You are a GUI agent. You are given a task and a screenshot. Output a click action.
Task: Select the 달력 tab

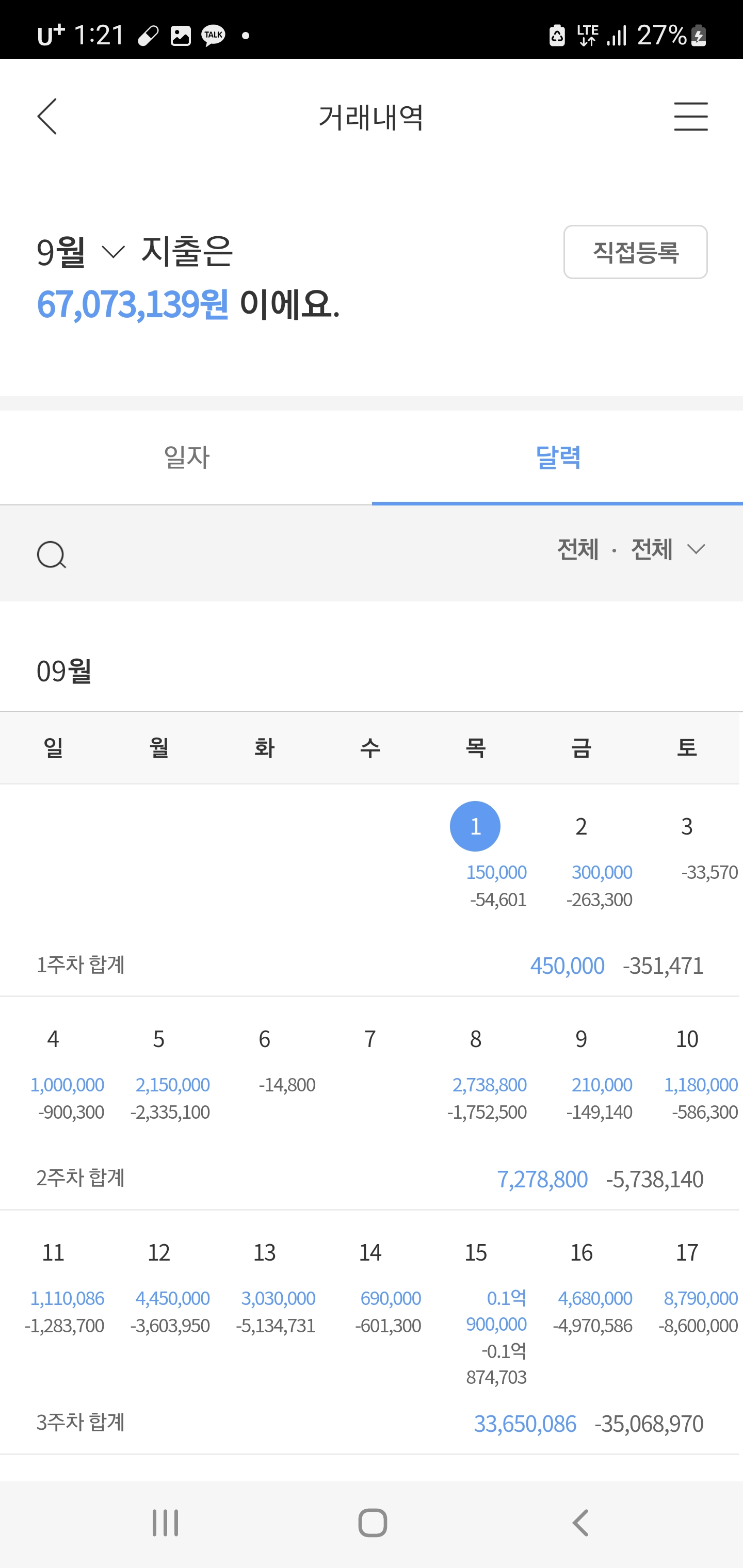coord(557,457)
